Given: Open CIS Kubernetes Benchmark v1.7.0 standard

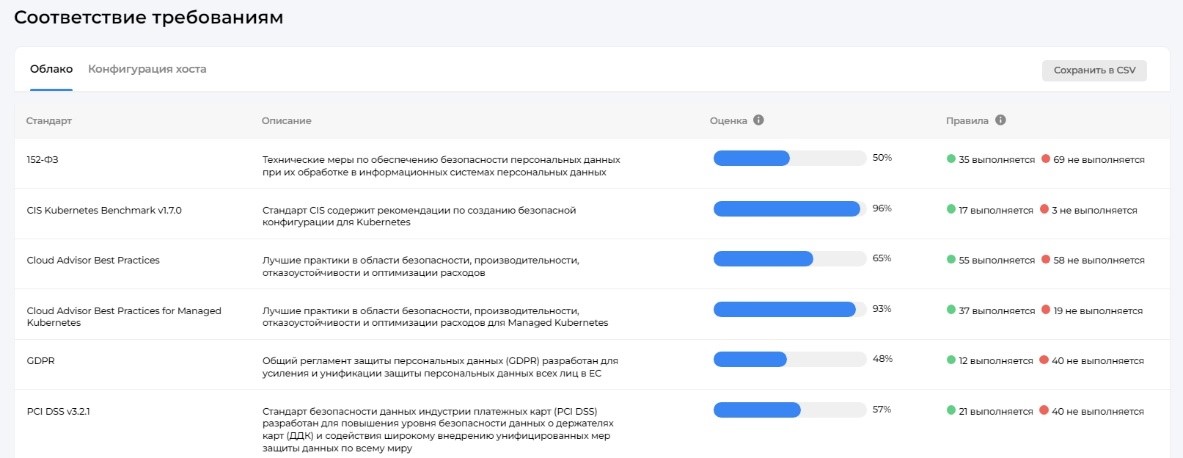Looking at the screenshot, I should 104,210.
